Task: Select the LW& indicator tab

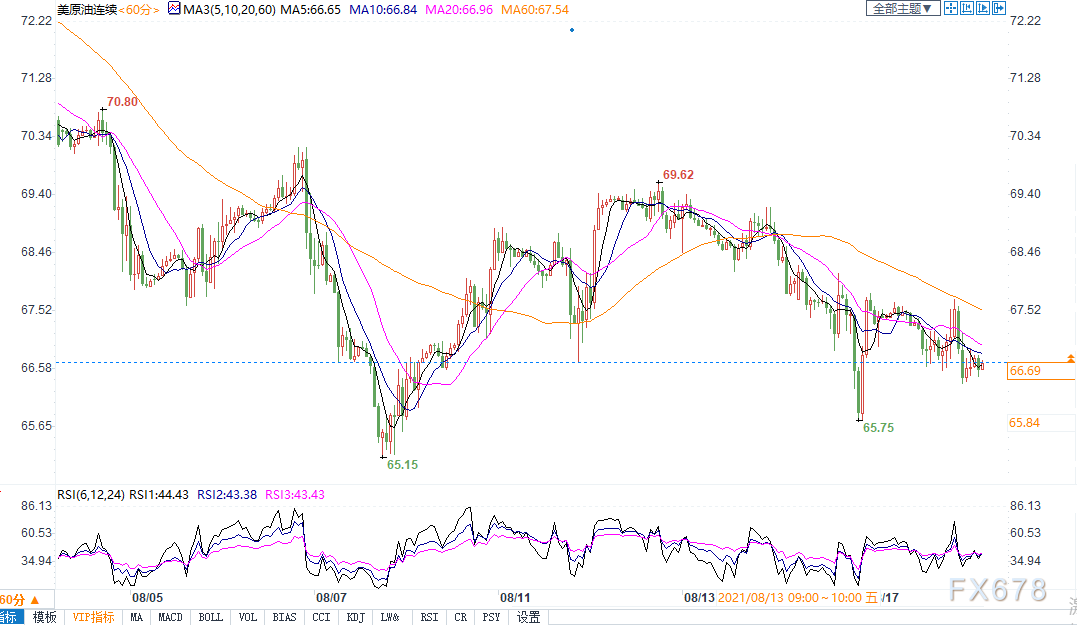Action: pyautogui.click(x=390, y=617)
